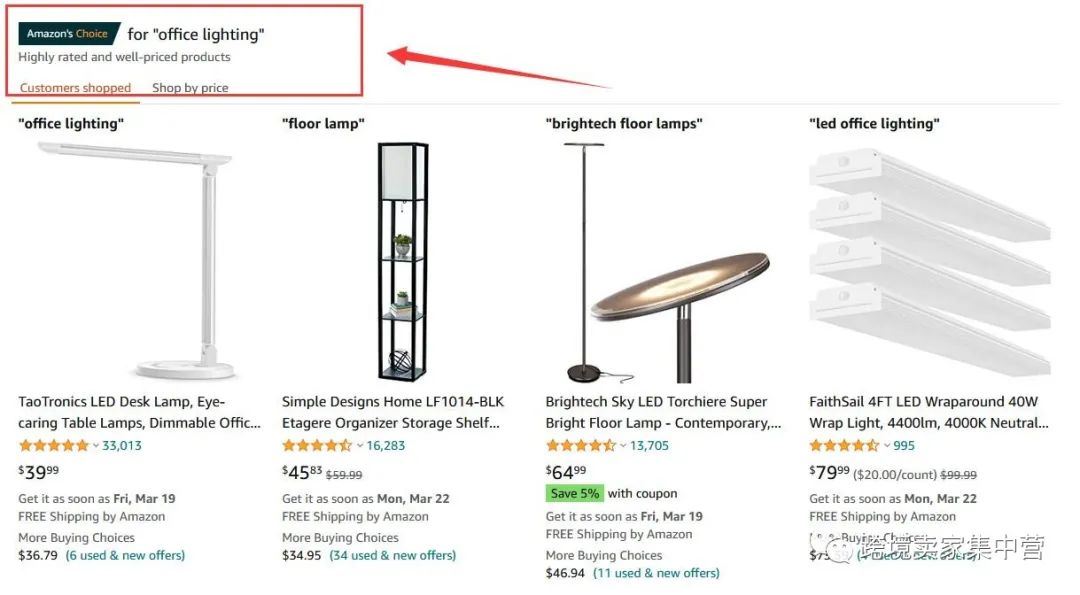Click the Simple Designs shelf star rating
Screen dimensions: 1080x595
317,446
